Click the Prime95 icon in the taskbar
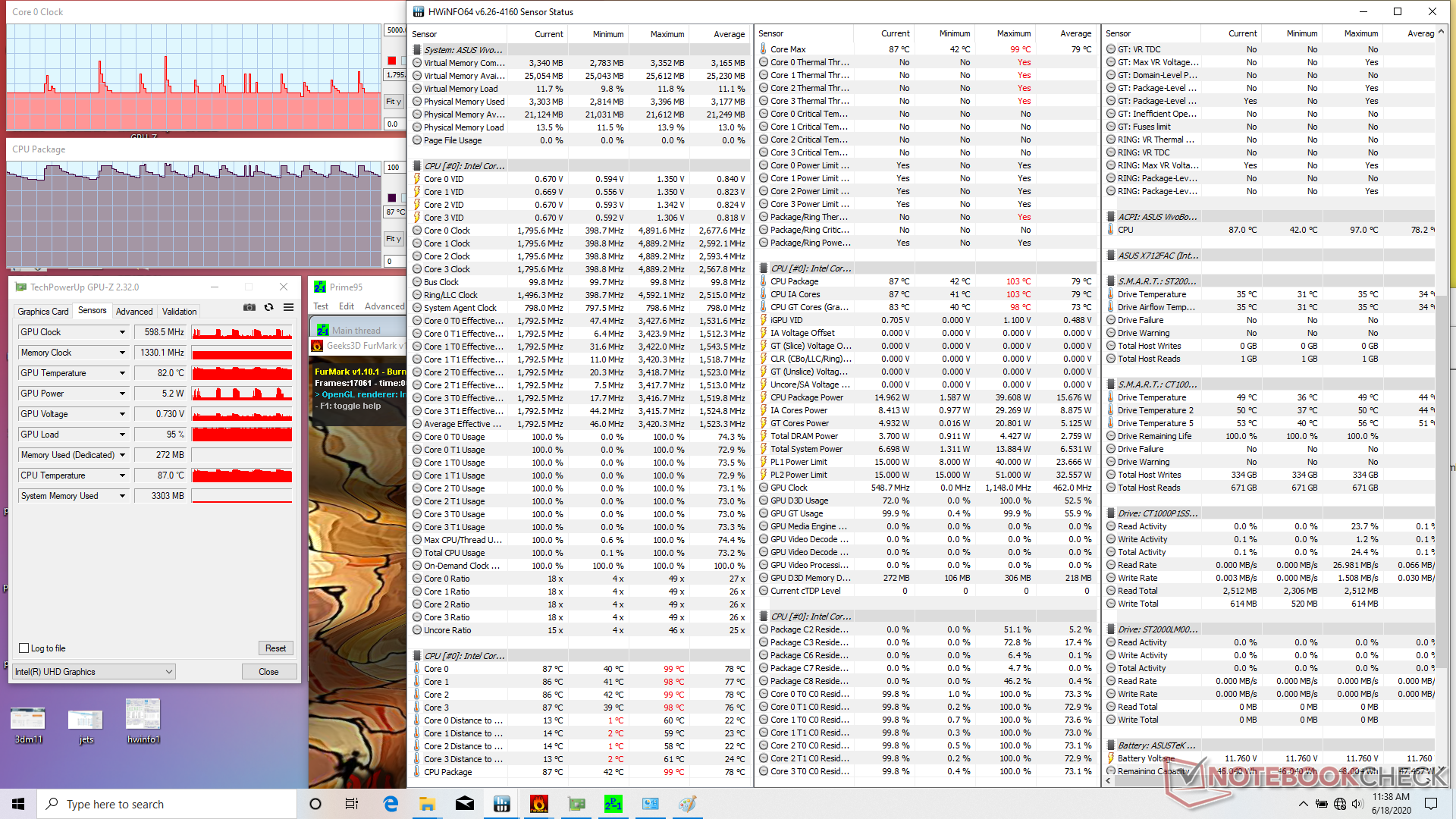Screen dimensions: 1456x819 pyautogui.click(x=613, y=804)
